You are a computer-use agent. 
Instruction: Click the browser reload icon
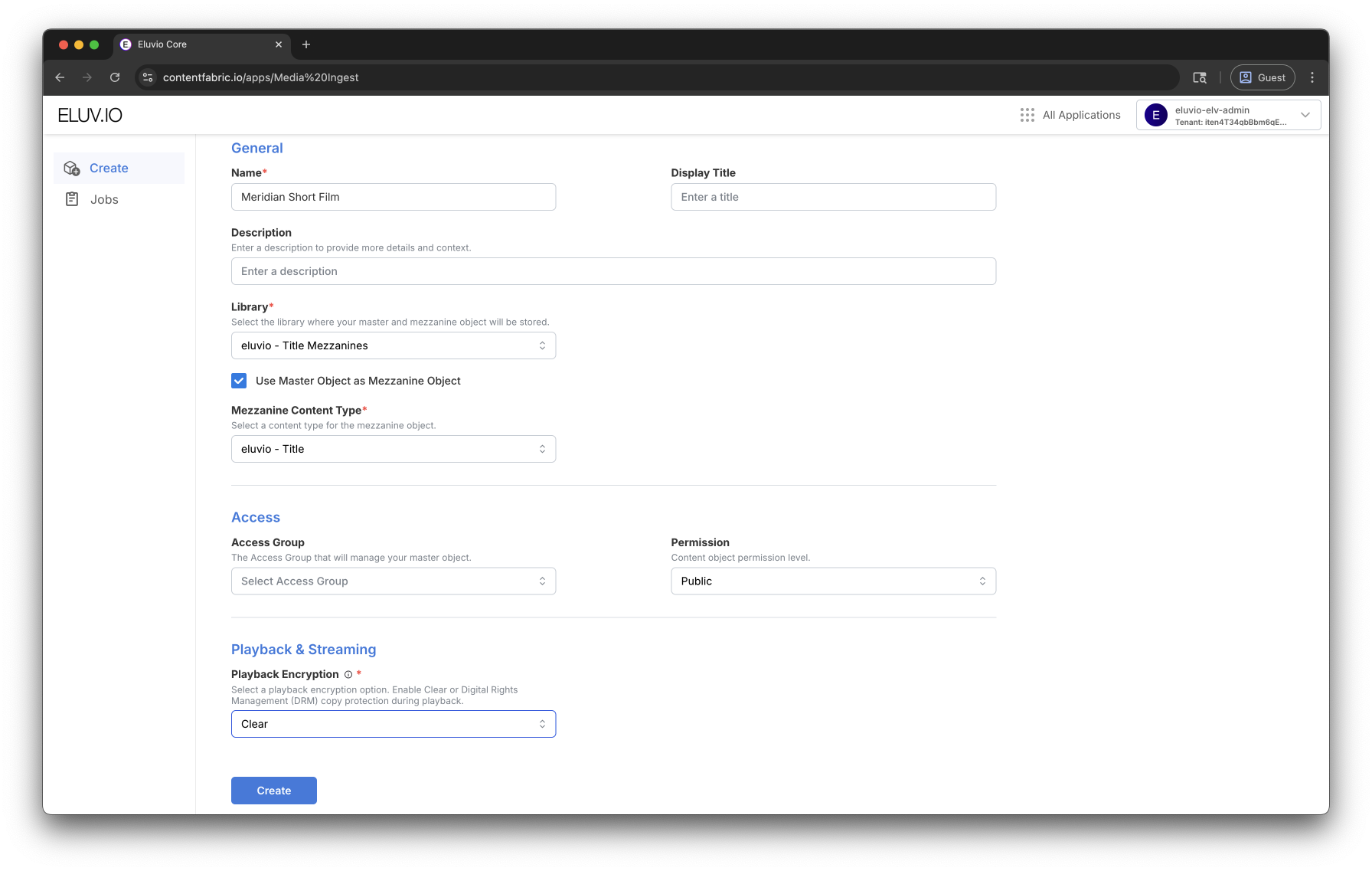[x=115, y=77]
